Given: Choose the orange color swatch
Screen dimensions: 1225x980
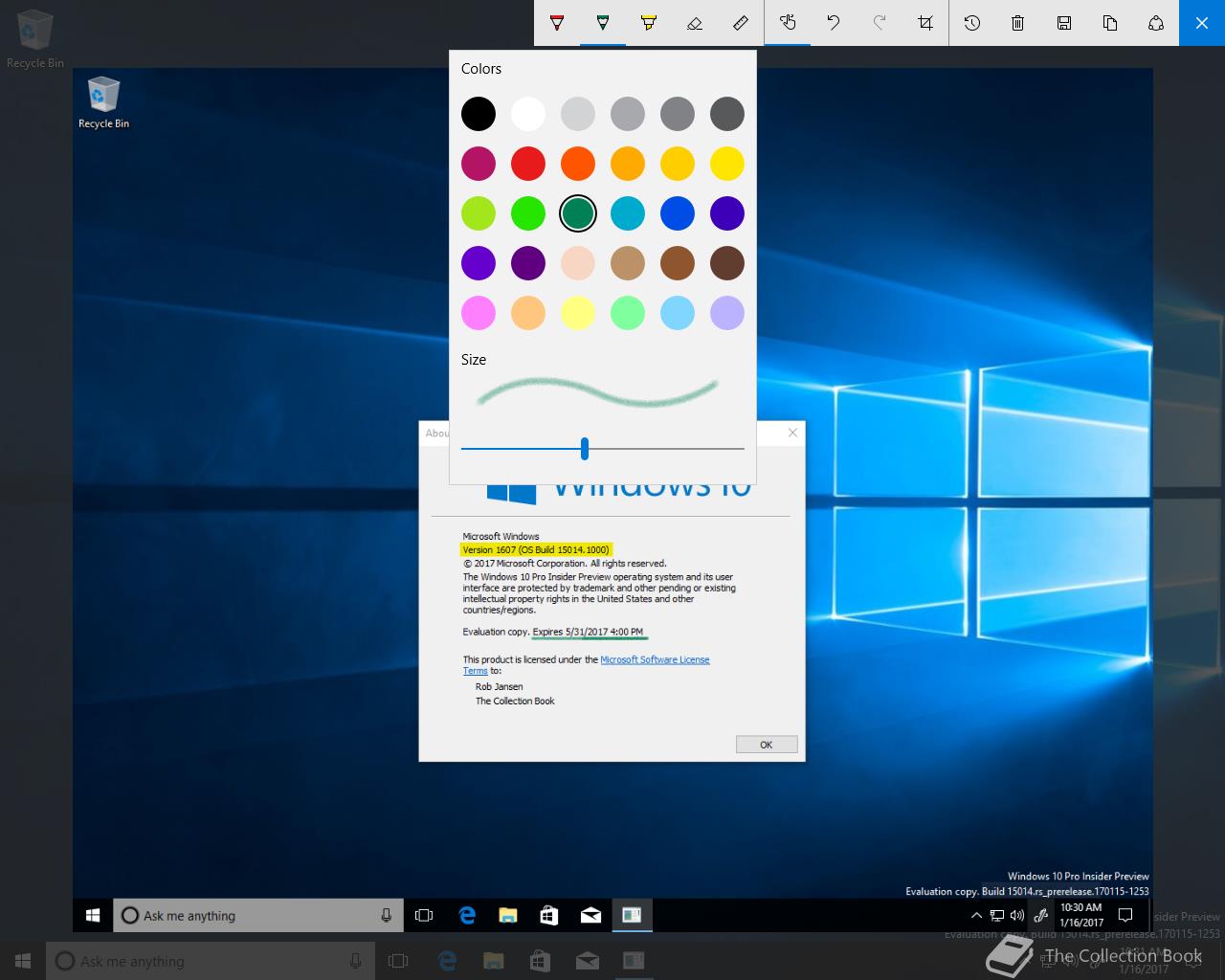Looking at the screenshot, I should [578, 164].
